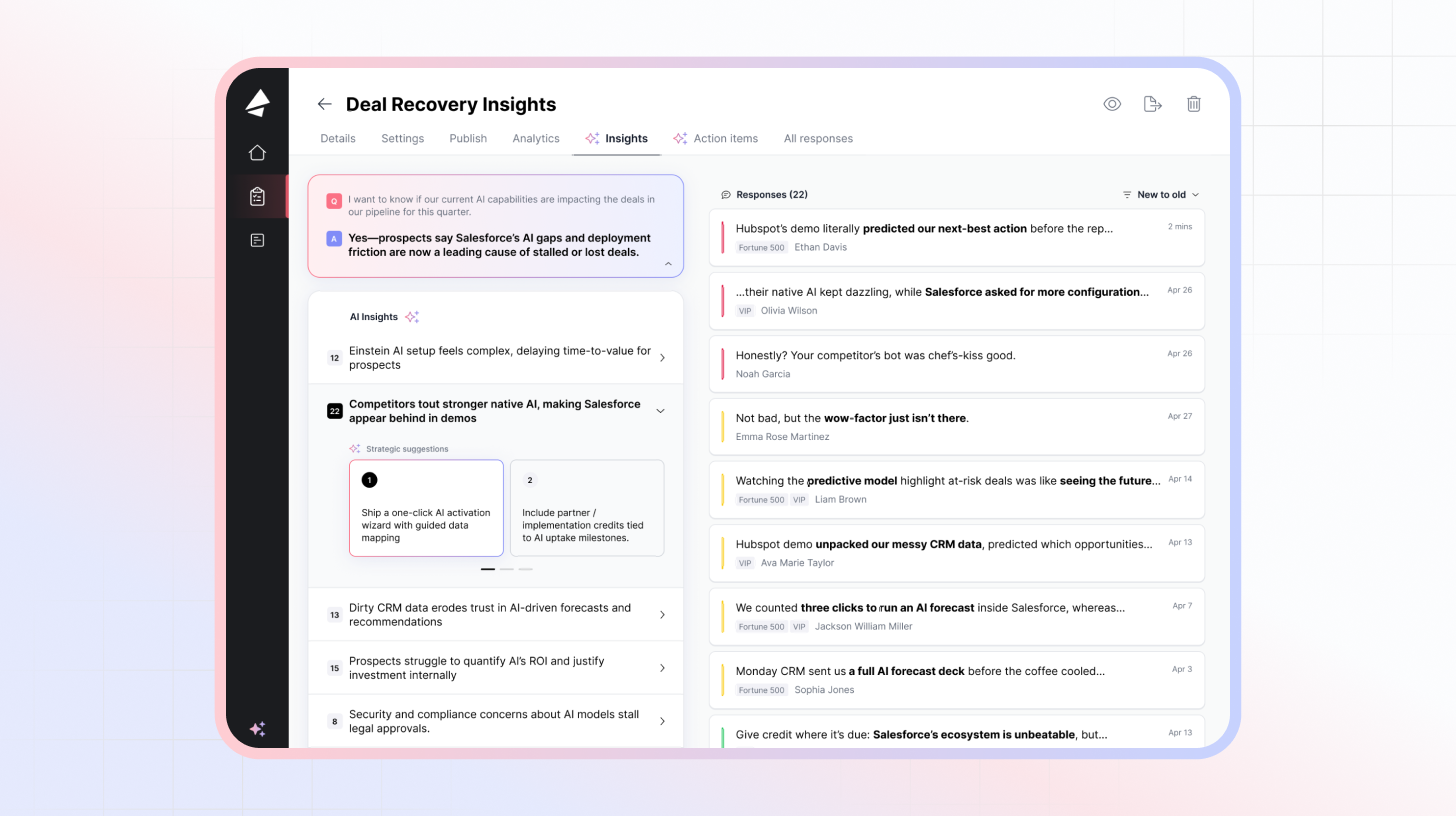Go to the All responses tab
1456x816 pixels.
[x=818, y=139]
